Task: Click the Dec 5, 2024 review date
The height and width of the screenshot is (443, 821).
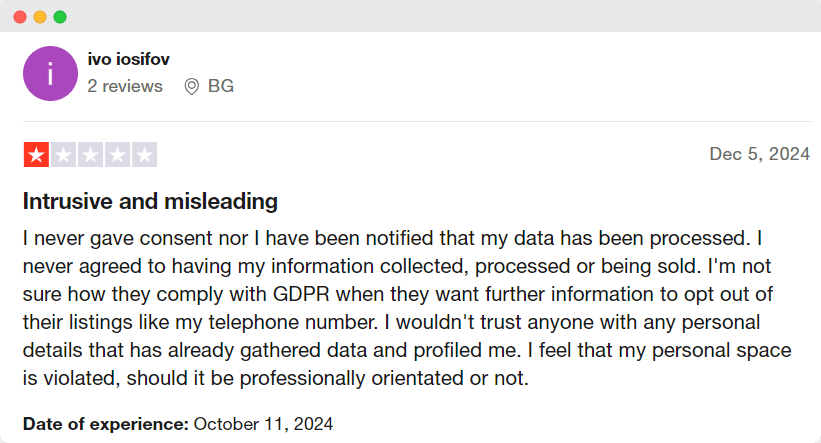Action: [759, 154]
